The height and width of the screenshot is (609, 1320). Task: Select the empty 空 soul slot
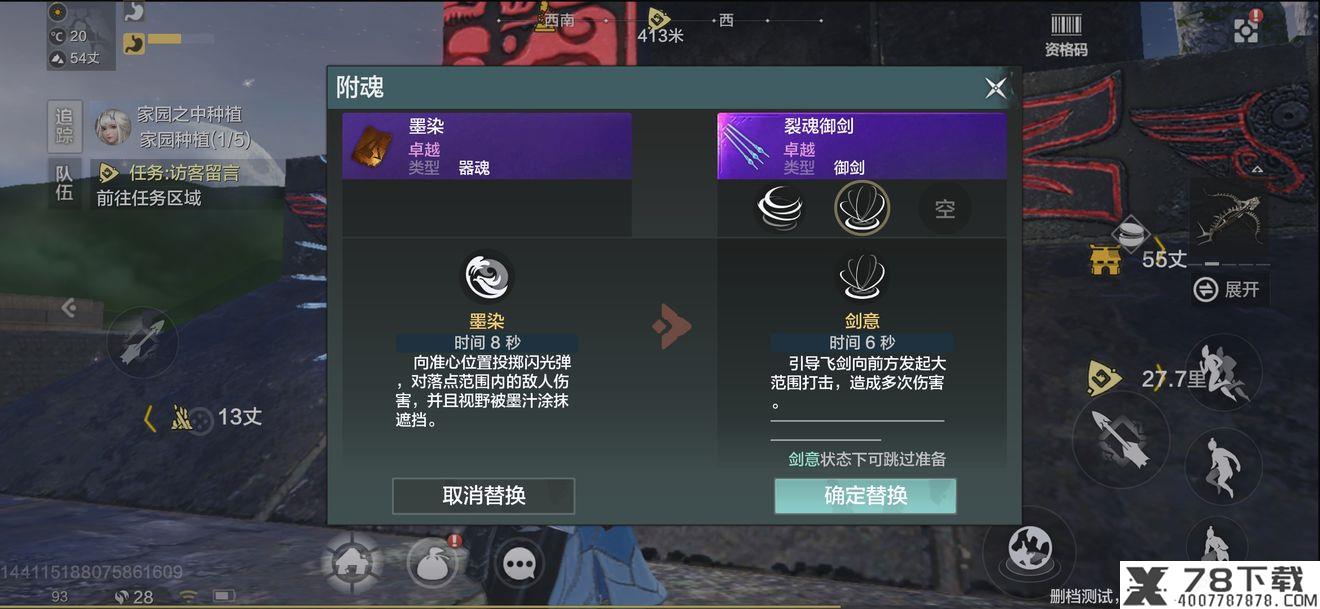945,208
